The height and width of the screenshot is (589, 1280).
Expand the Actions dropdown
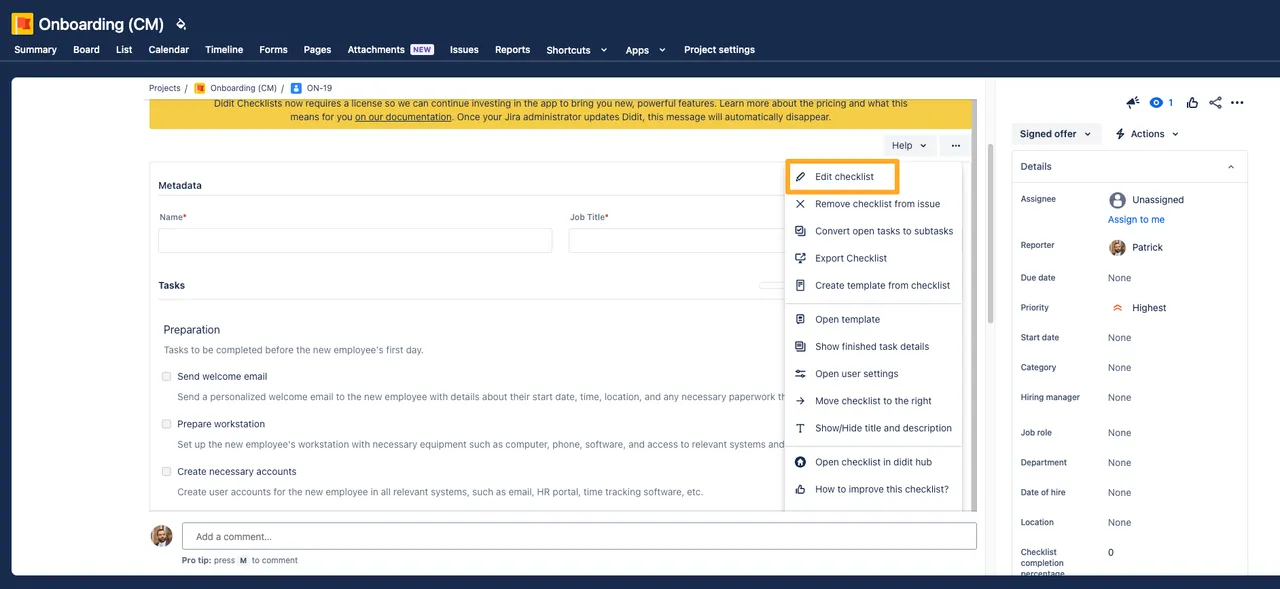tap(1147, 134)
